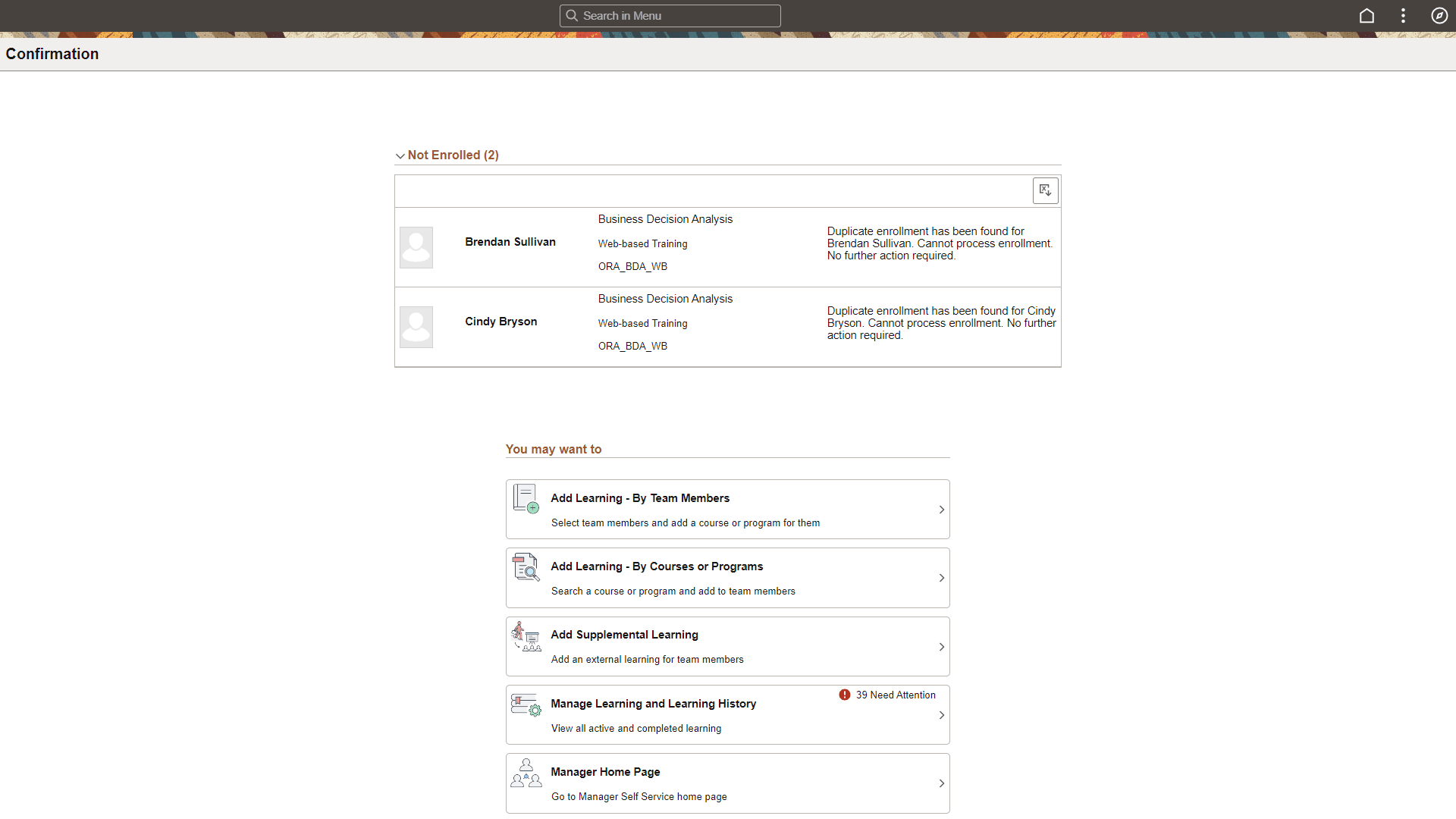
Task: Click Brendan Sullivan's profile photo placeholder
Action: [x=416, y=246]
